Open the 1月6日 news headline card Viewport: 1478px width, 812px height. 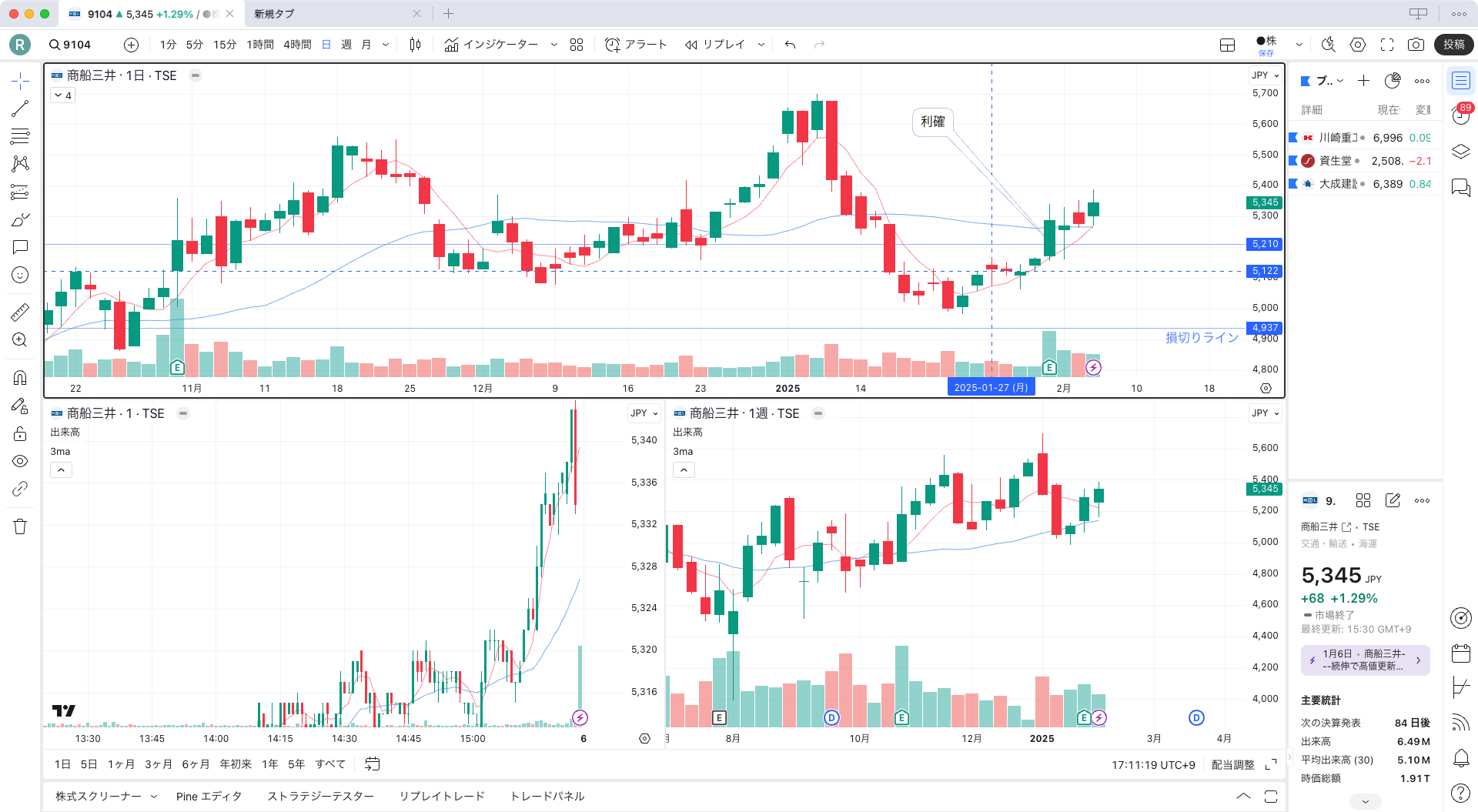[x=1365, y=660]
